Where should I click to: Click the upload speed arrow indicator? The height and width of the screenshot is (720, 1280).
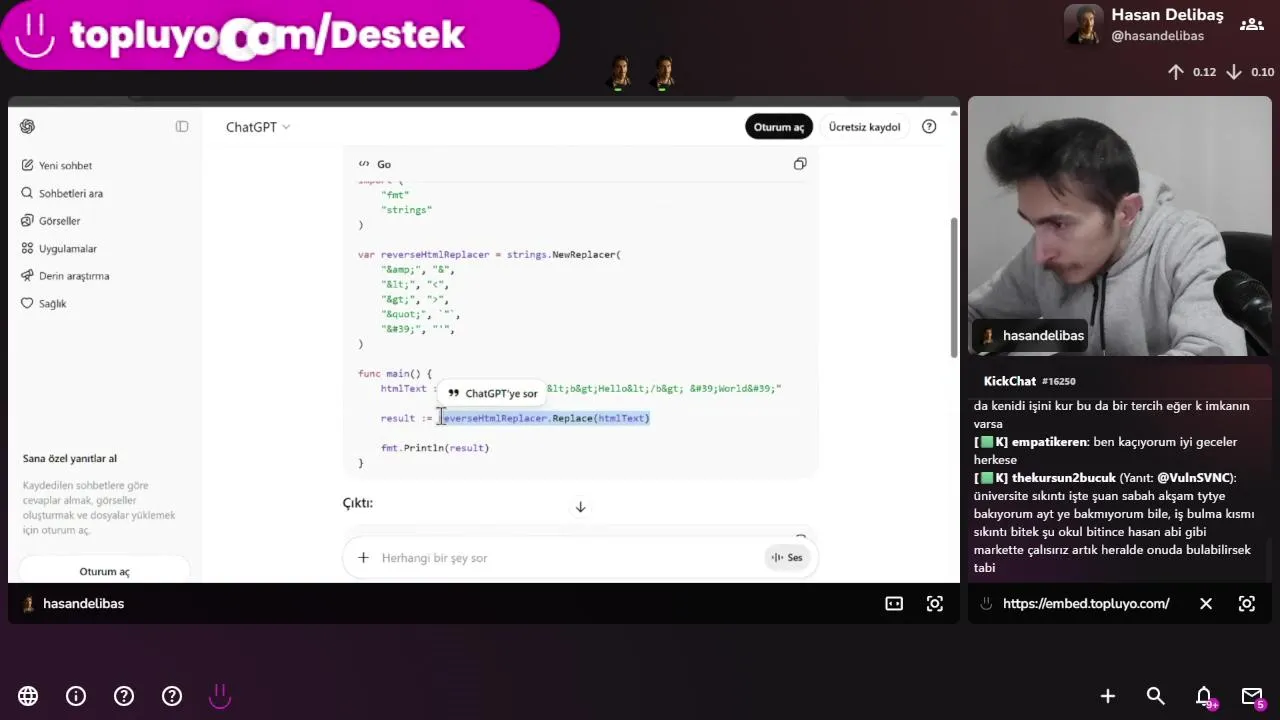point(1176,72)
